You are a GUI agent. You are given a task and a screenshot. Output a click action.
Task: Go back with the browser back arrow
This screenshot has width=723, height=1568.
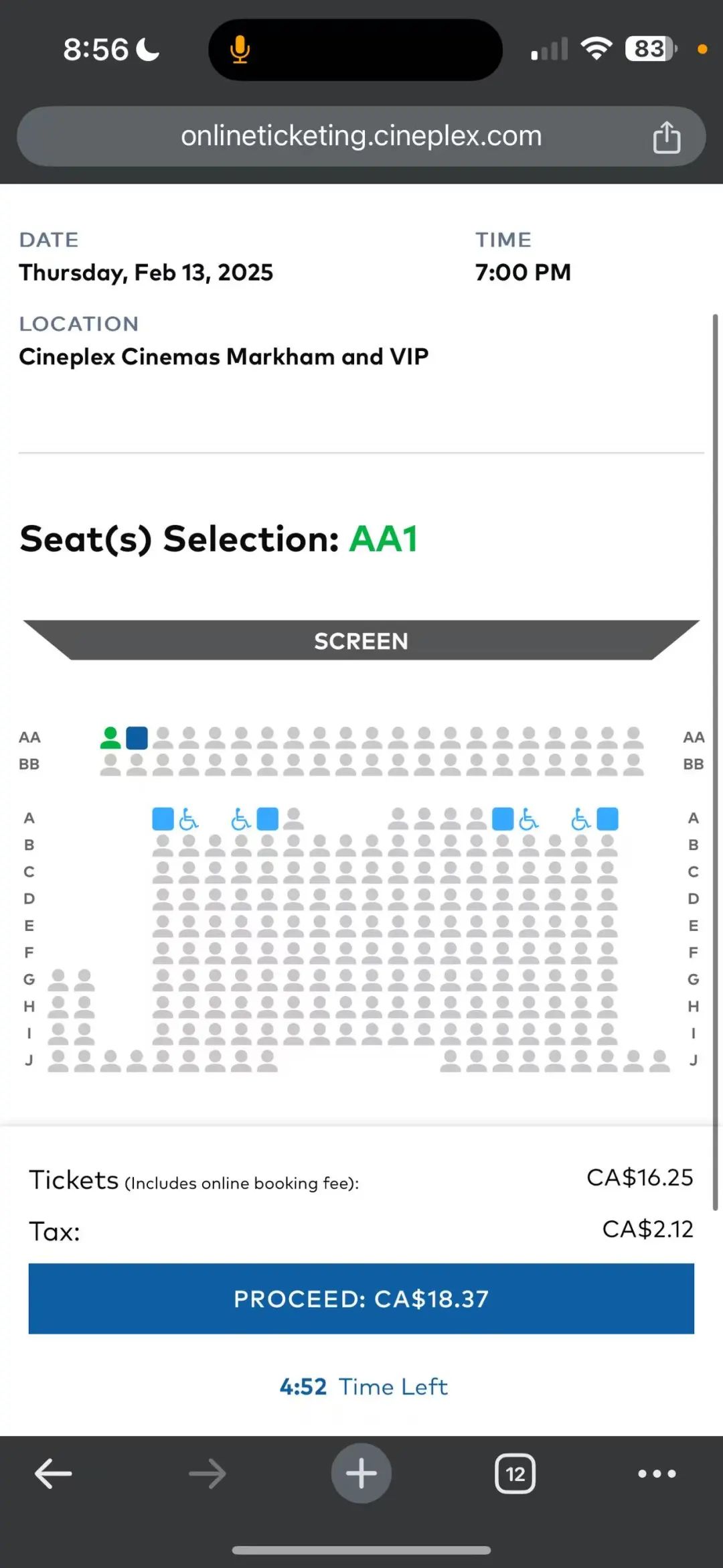tap(54, 1474)
